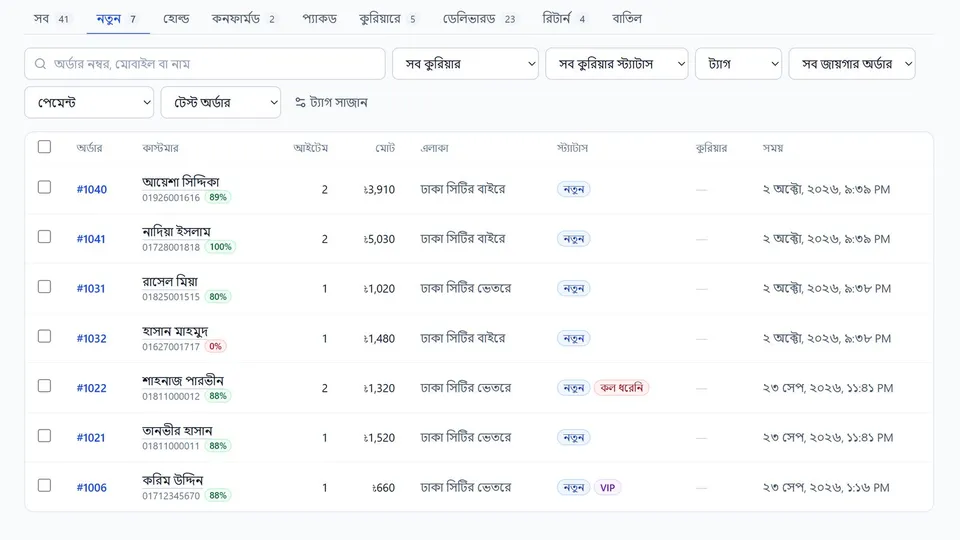This screenshot has width=960, height=540.
Task: Expand the পেমেন্ট filter dropdown
Action: pos(89,102)
